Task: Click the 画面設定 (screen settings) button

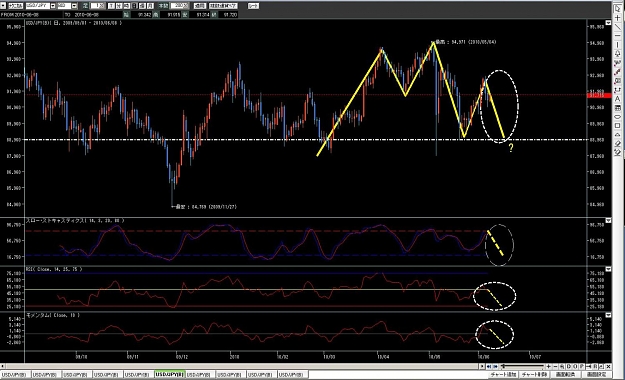Action: pyautogui.click(x=596, y=375)
